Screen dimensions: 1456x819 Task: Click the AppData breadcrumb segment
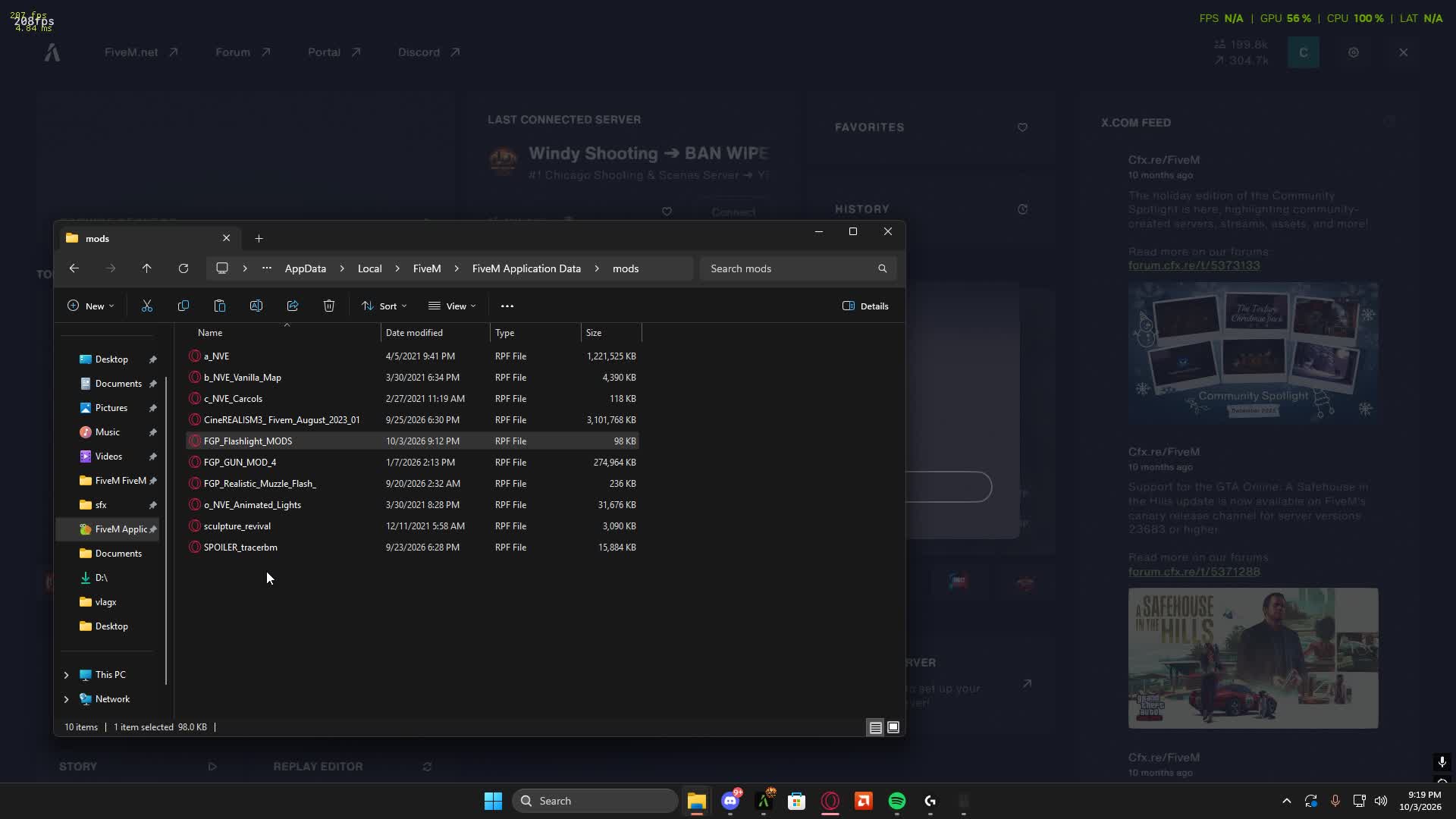pyautogui.click(x=306, y=268)
